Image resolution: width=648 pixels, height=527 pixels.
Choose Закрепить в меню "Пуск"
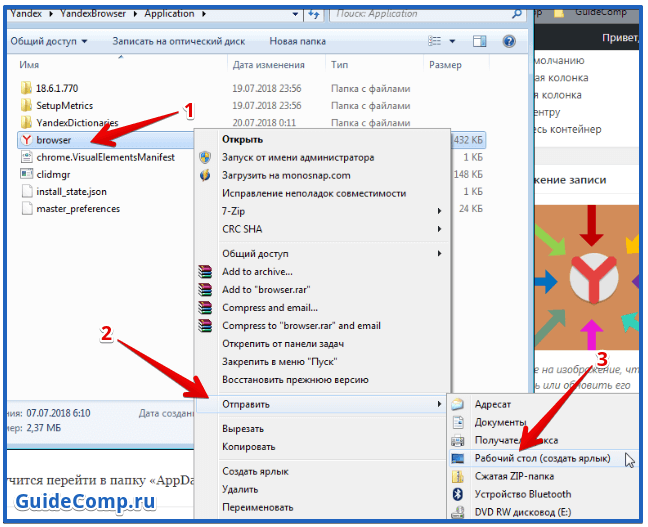280,362
